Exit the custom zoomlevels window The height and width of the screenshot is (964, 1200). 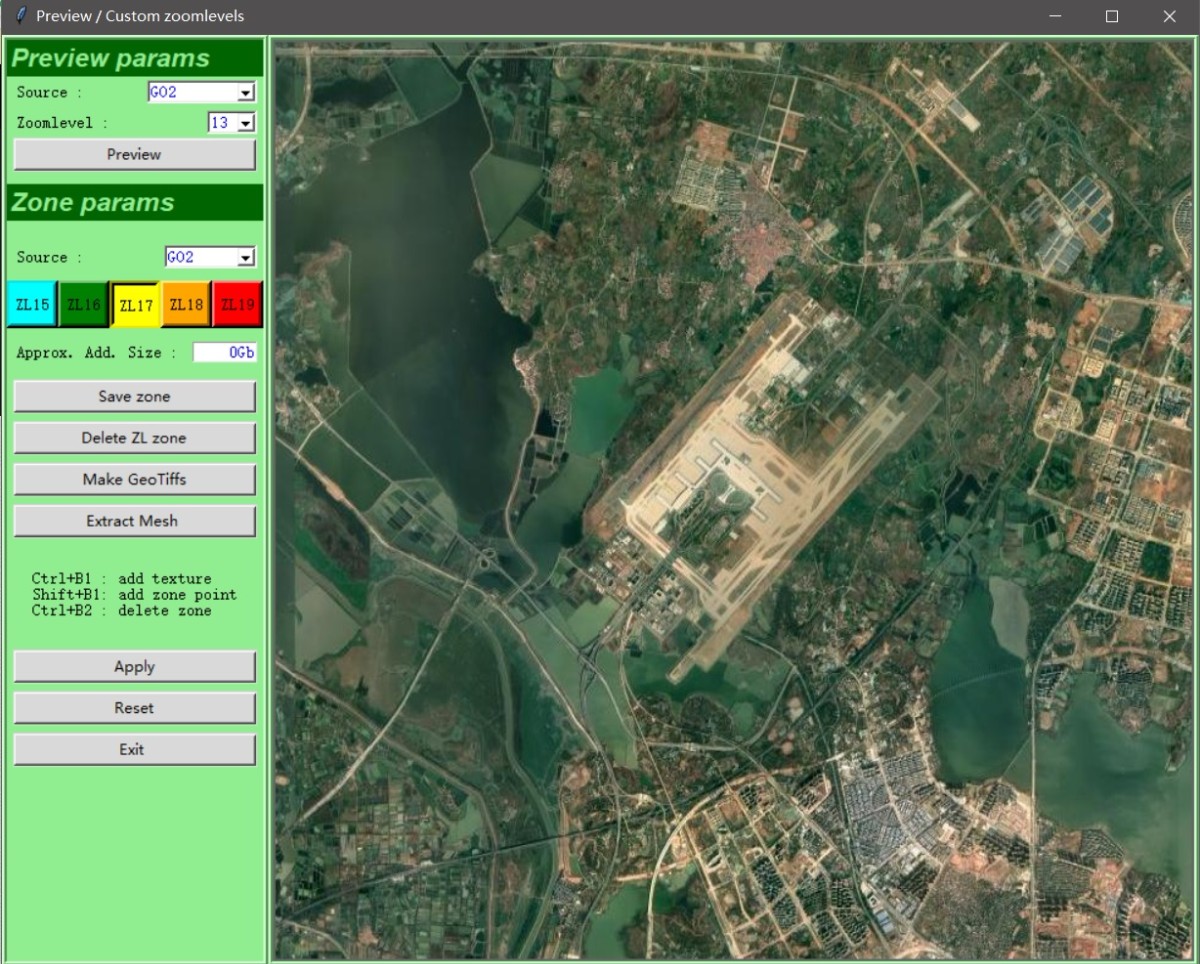pyautogui.click(x=134, y=750)
